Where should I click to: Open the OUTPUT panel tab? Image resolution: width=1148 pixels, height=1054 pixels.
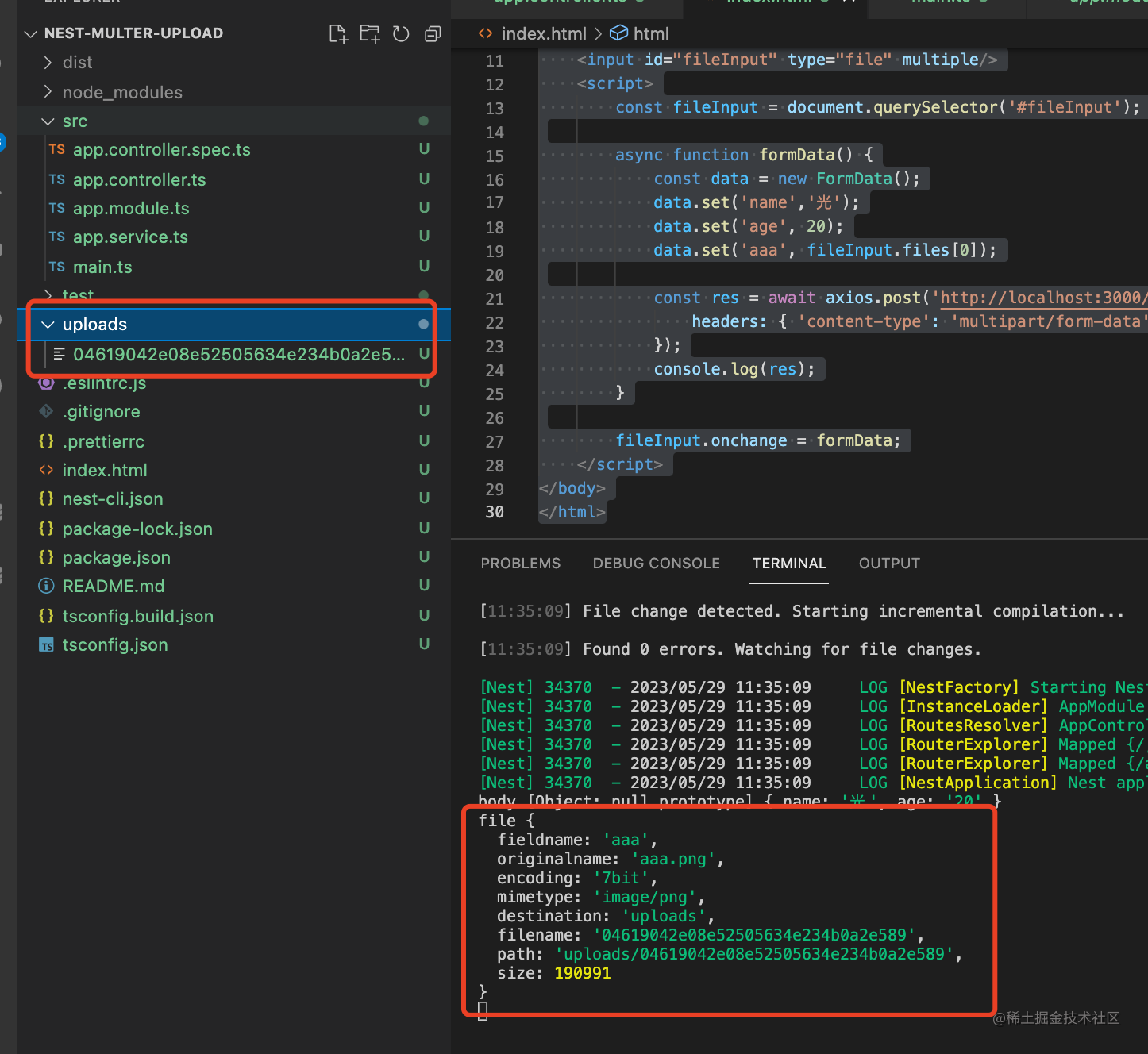click(x=889, y=564)
